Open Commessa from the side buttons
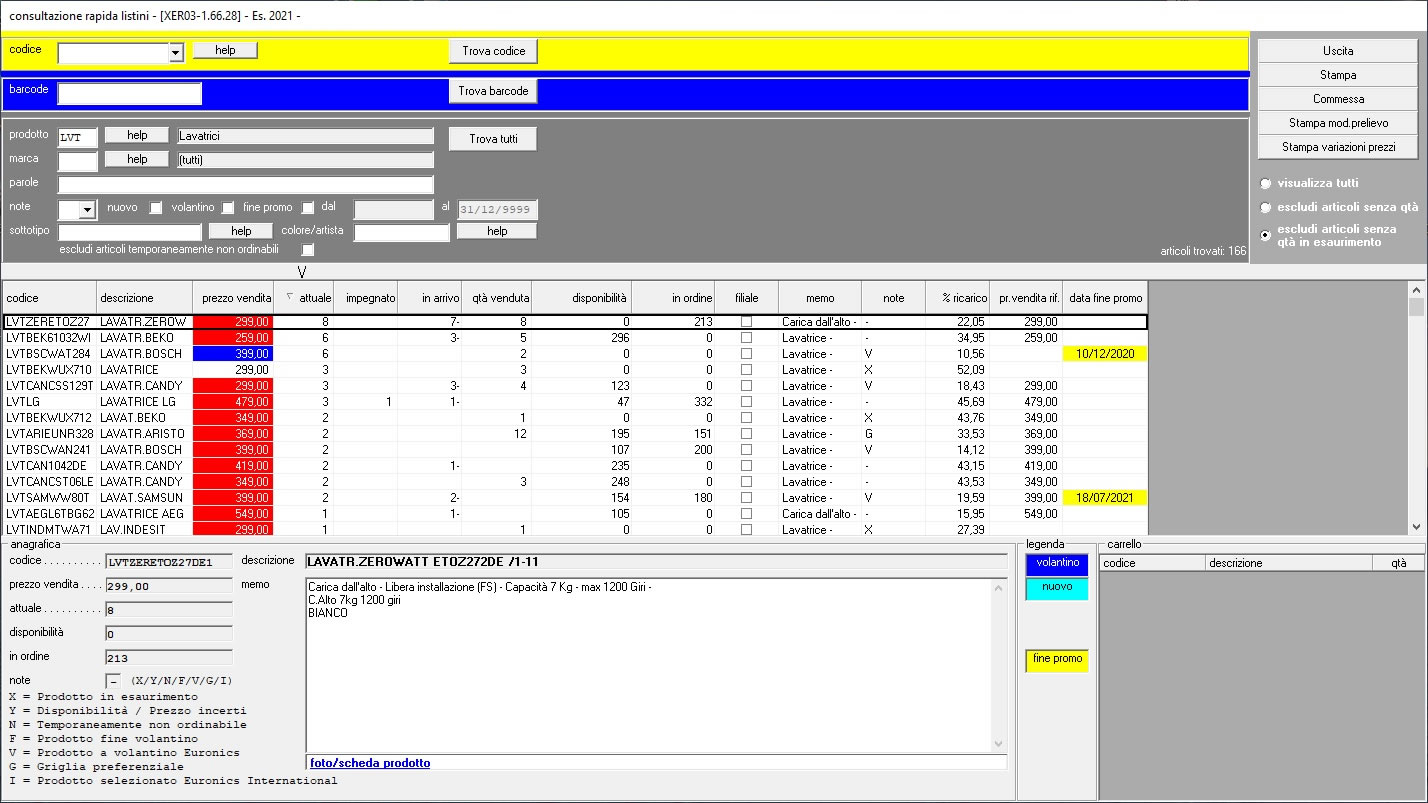 [x=1338, y=99]
